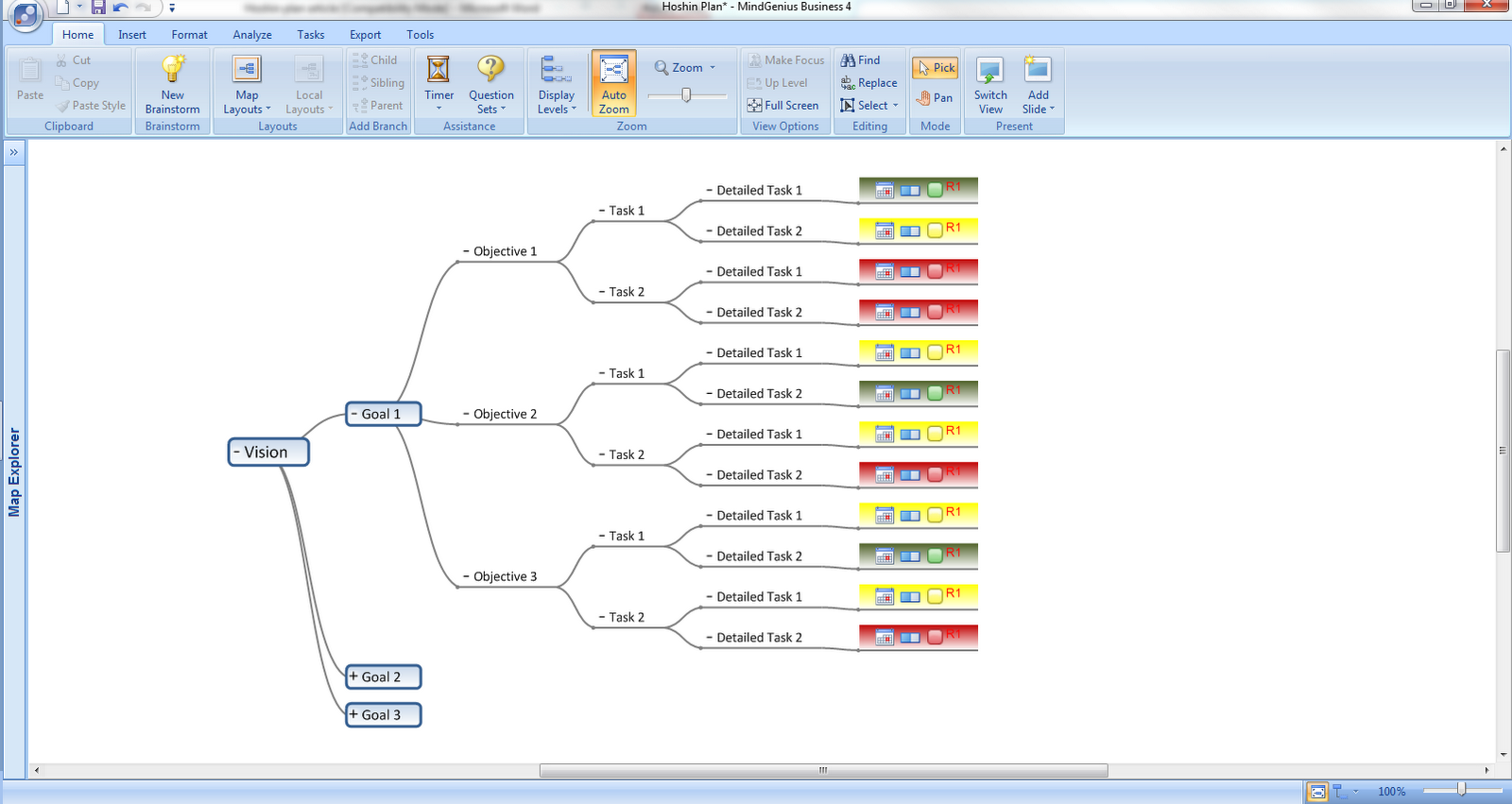Viewport: 1512px width, 804px height.
Task: Collapse the Objective 2 branch
Action: (466, 414)
